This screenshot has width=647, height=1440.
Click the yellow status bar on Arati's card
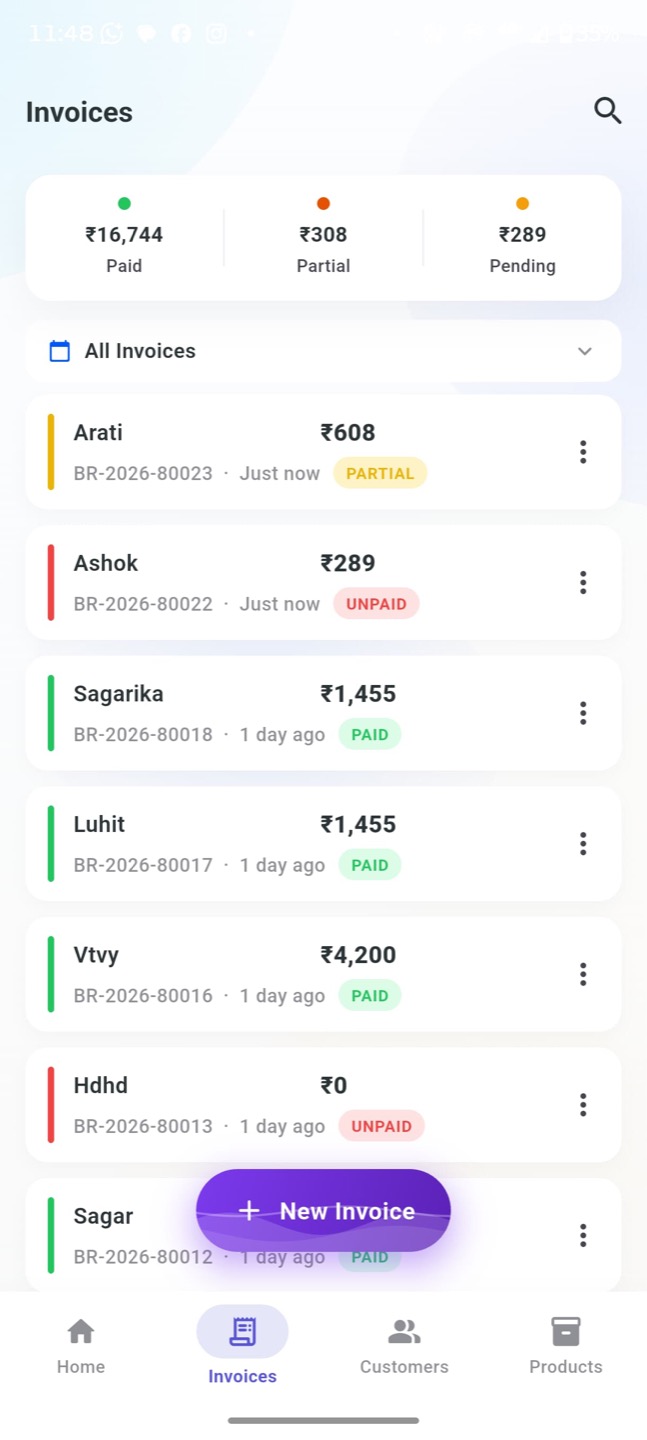[50, 452]
